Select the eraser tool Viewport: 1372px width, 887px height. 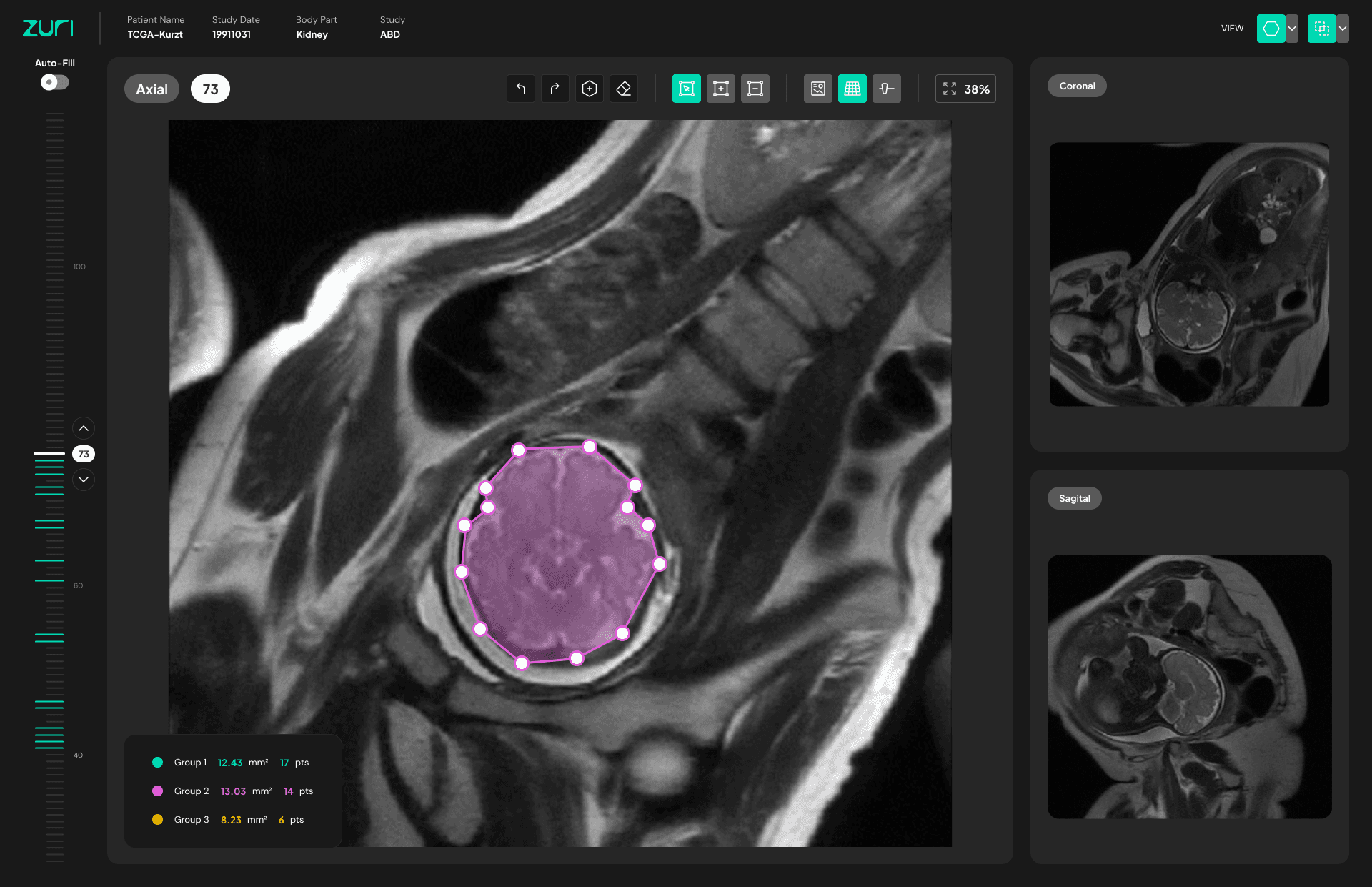(624, 89)
